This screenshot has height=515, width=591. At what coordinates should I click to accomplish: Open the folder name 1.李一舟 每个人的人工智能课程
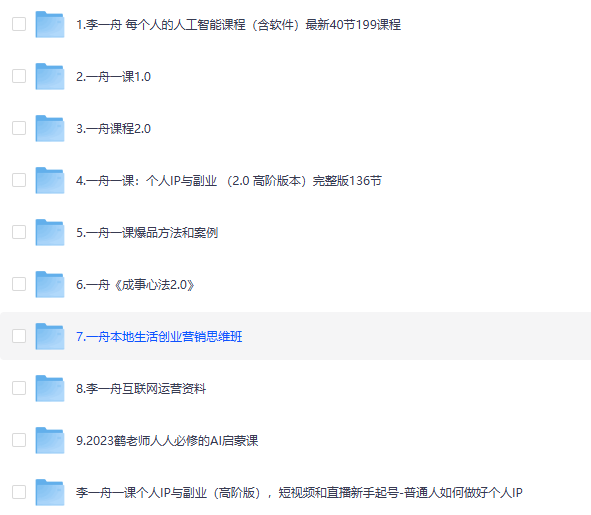point(239,25)
